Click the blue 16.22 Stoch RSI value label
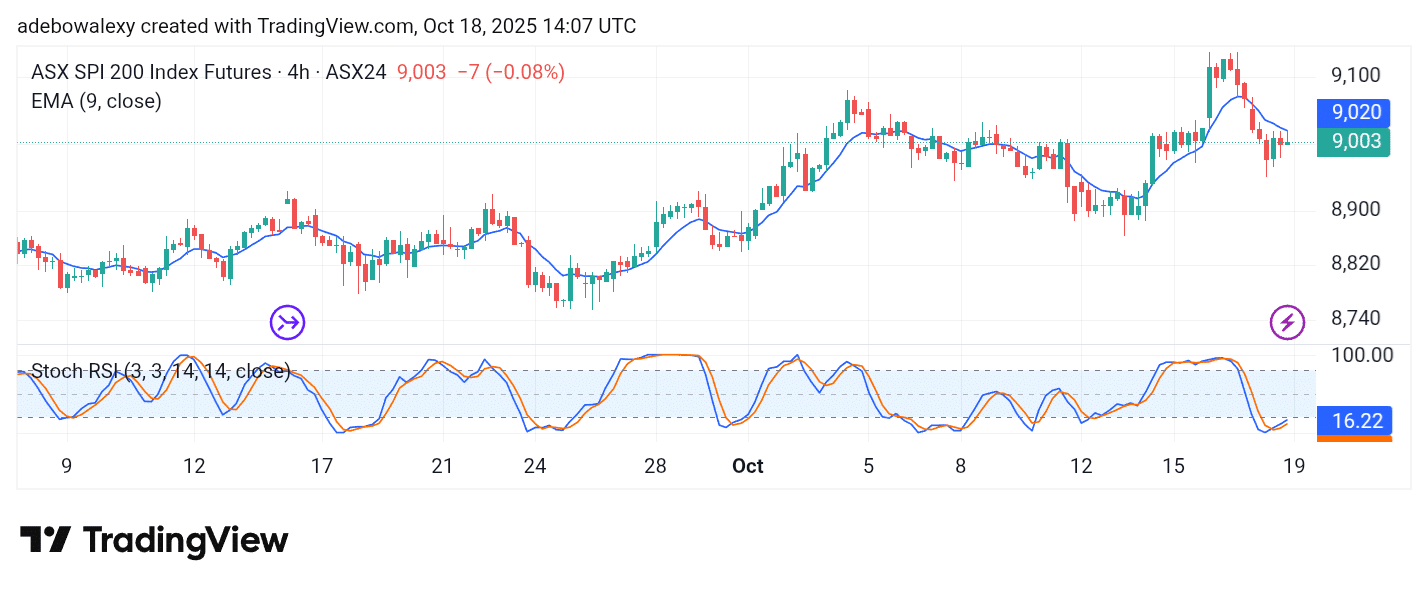 [x=1356, y=421]
